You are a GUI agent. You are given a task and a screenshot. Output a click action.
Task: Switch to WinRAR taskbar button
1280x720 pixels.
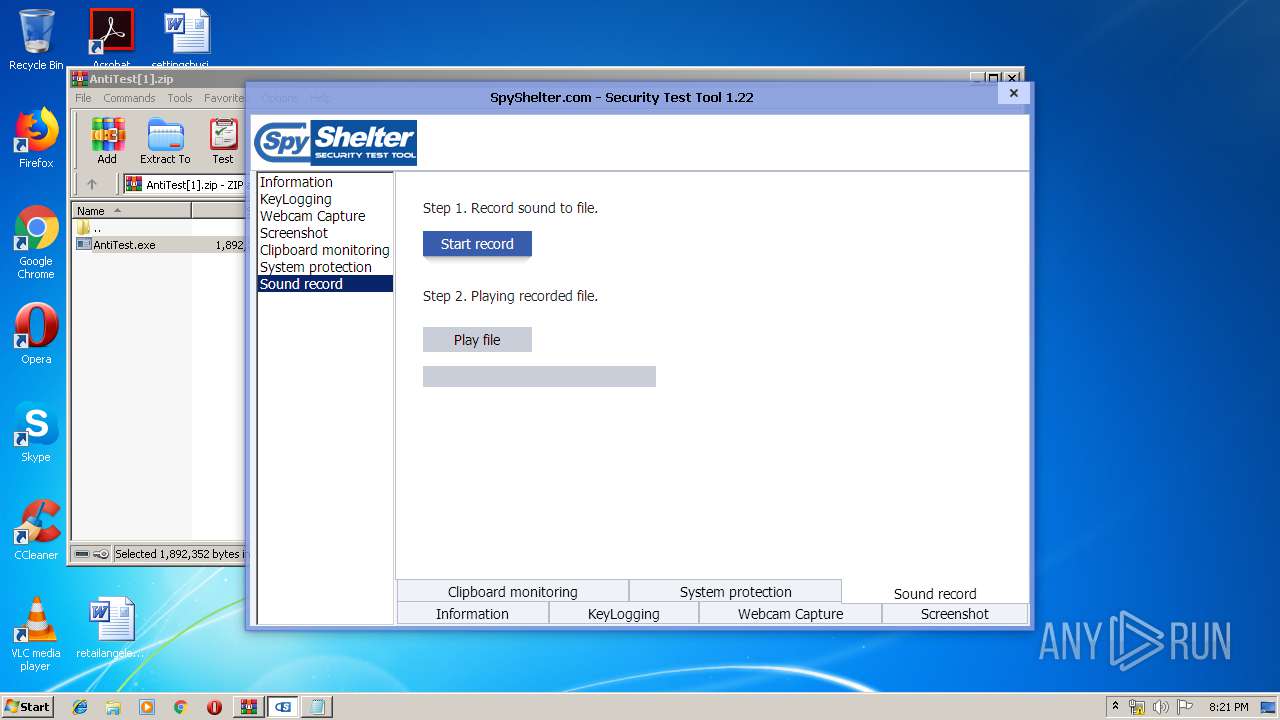click(249, 707)
